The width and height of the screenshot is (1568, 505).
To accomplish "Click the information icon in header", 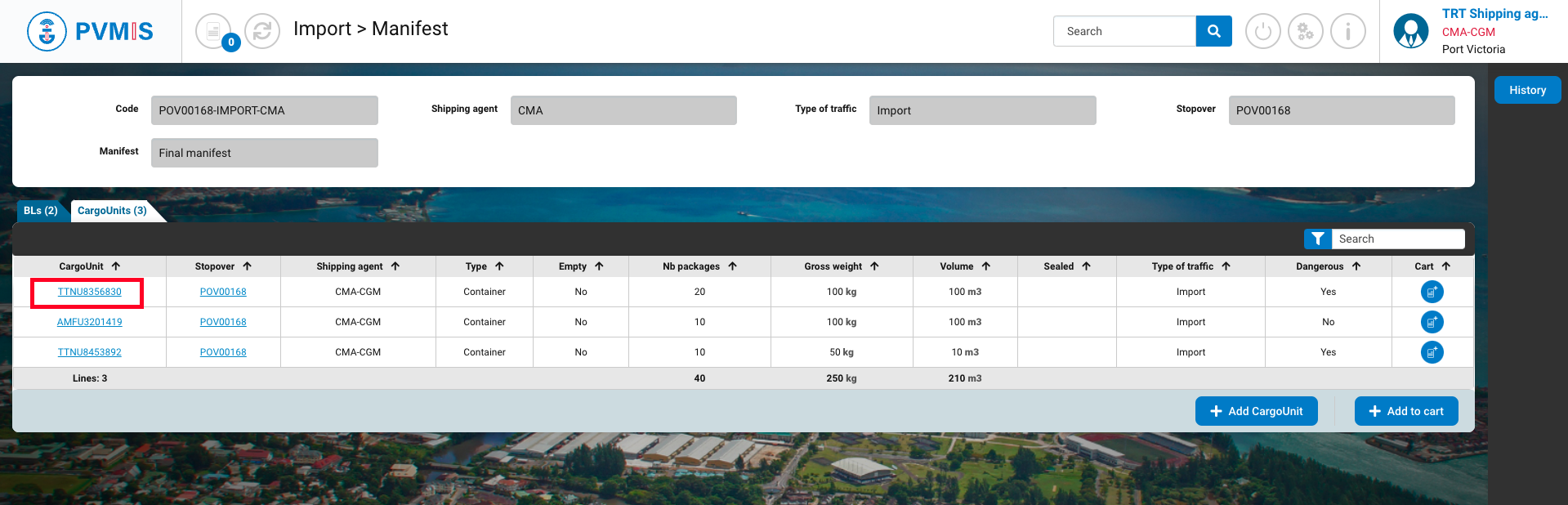I will coord(1347,32).
